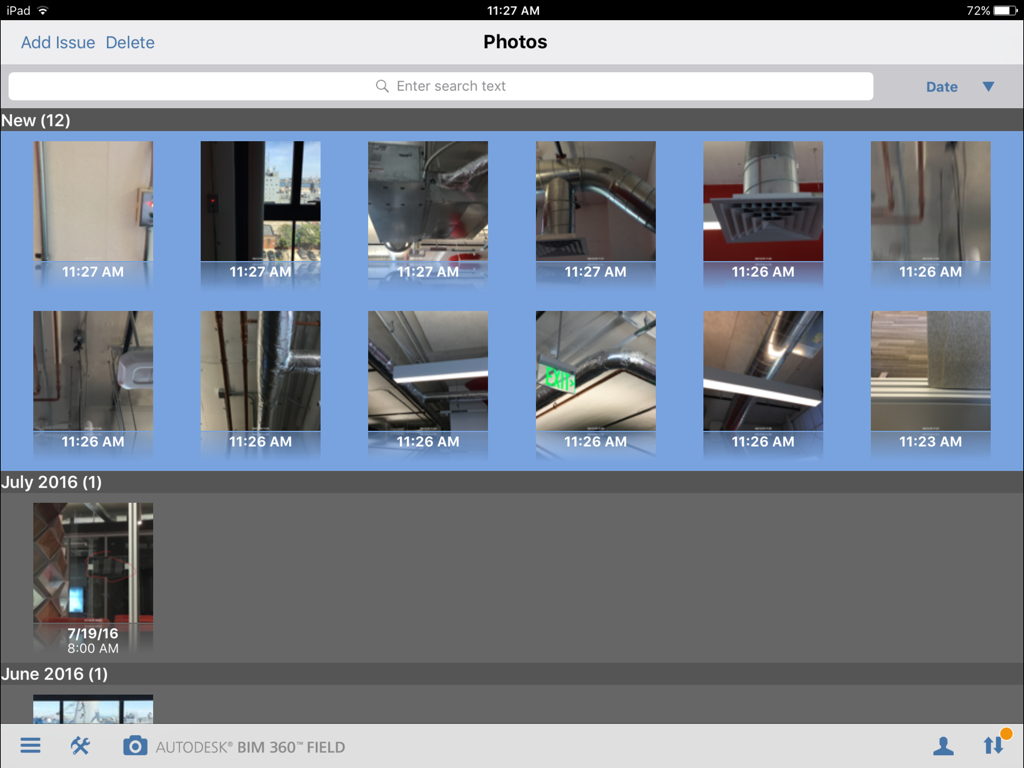Click the magnifier icon in the search bar

point(382,86)
